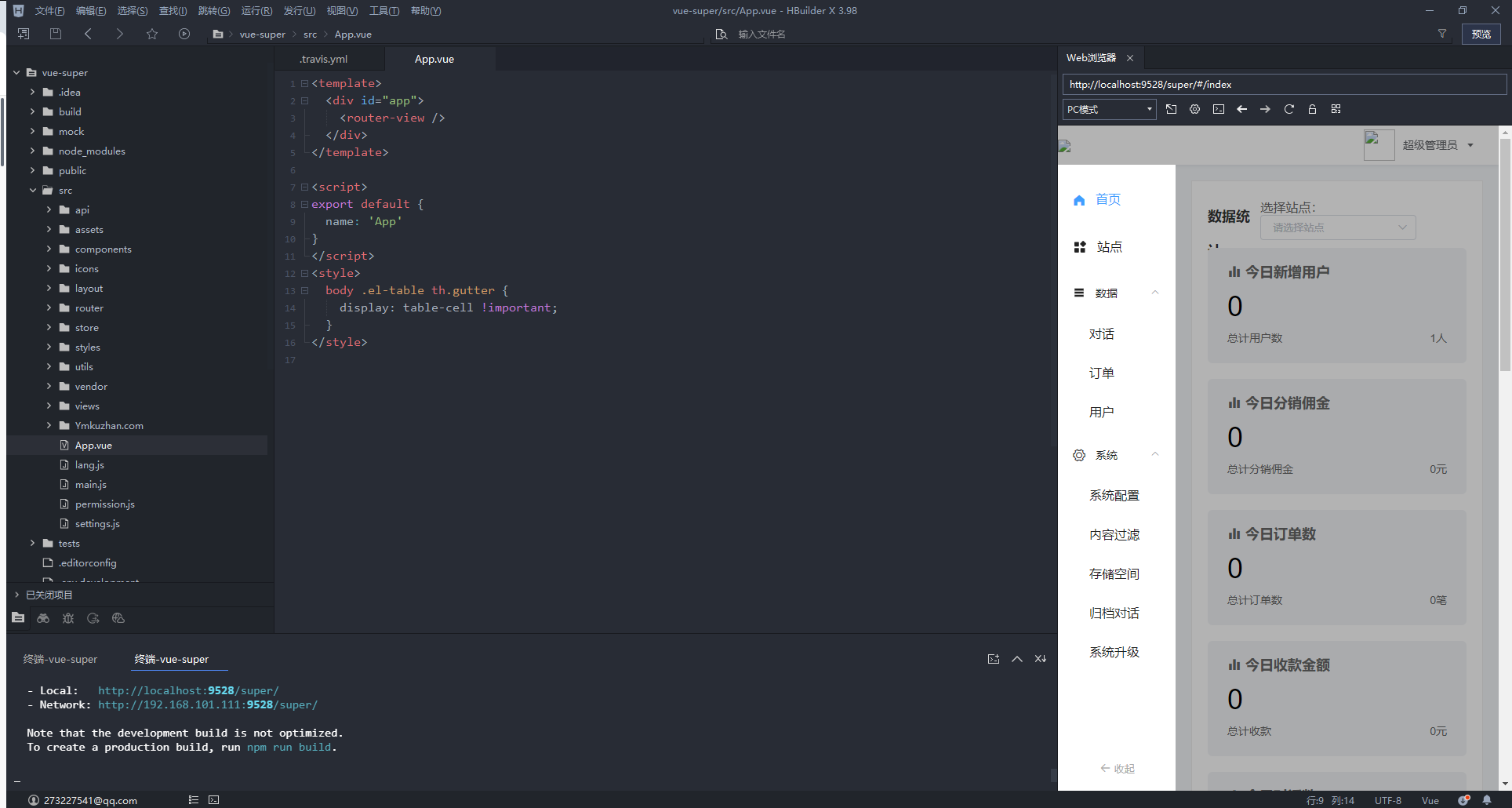Expand the components folder

49,249
